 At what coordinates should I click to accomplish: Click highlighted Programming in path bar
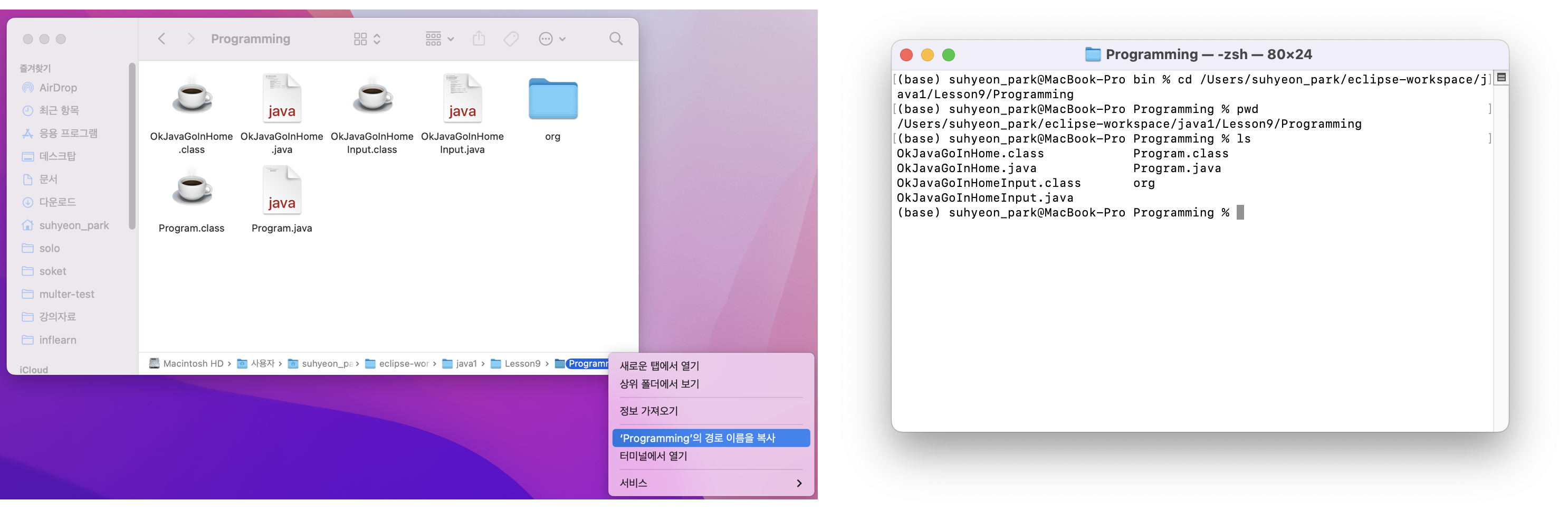point(582,364)
